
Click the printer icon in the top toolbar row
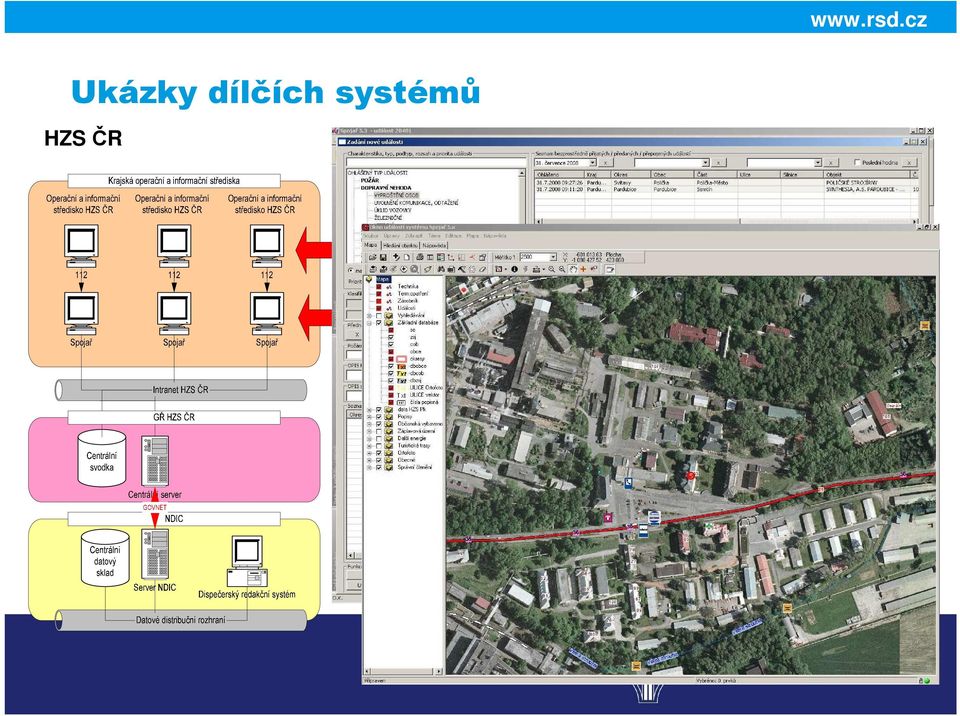[x=419, y=257]
